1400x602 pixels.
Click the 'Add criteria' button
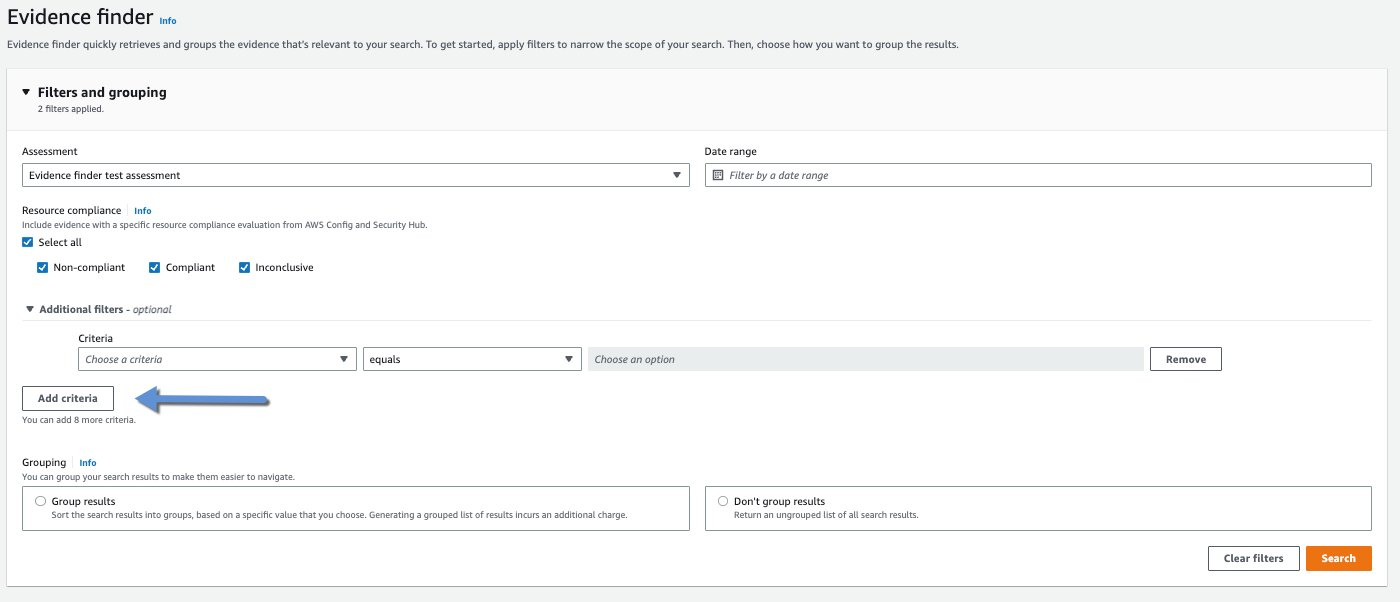coord(68,398)
